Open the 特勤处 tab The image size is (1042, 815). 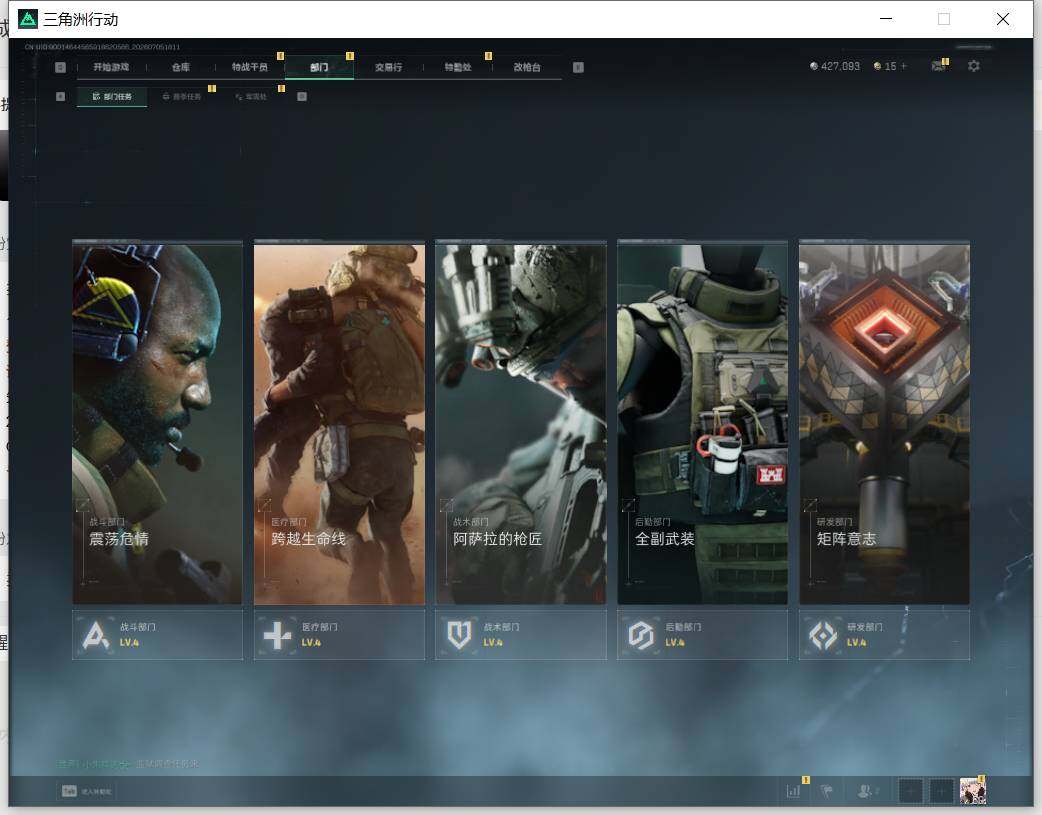[x=458, y=67]
